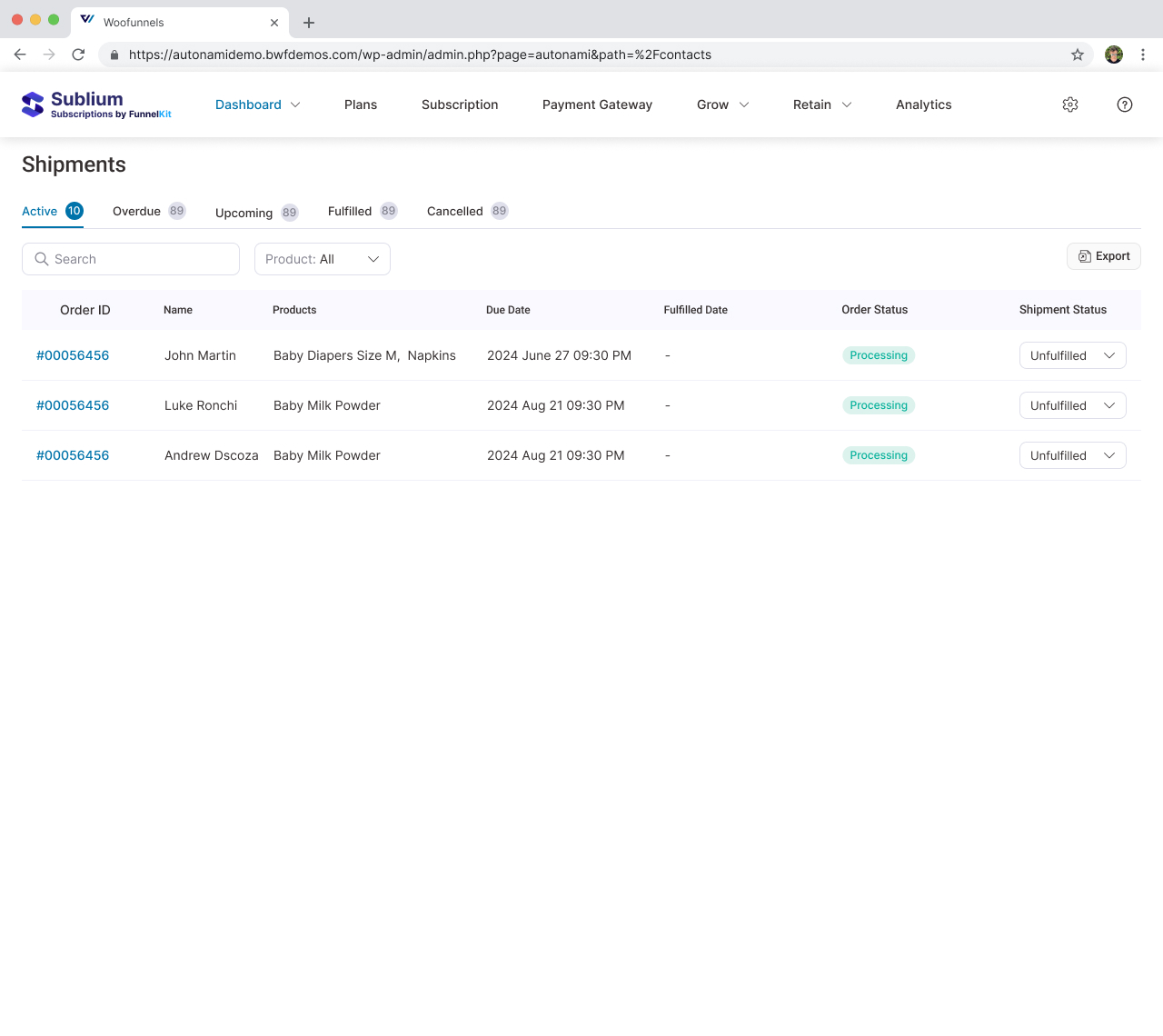Open Chrome three-dot menu
The height and width of the screenshot is (1036, 1163).
tap(1143, 55)
